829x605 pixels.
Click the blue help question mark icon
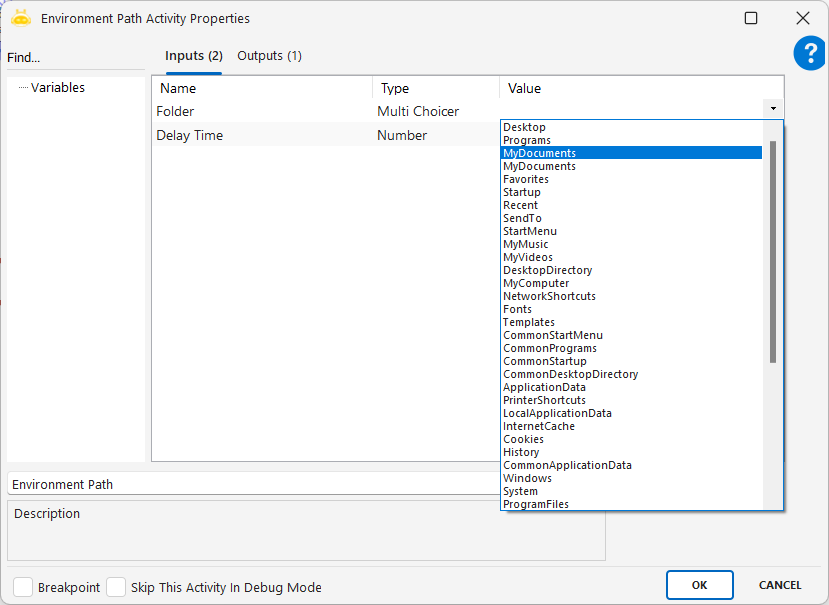pyautogui.click(x=809, y=54)
